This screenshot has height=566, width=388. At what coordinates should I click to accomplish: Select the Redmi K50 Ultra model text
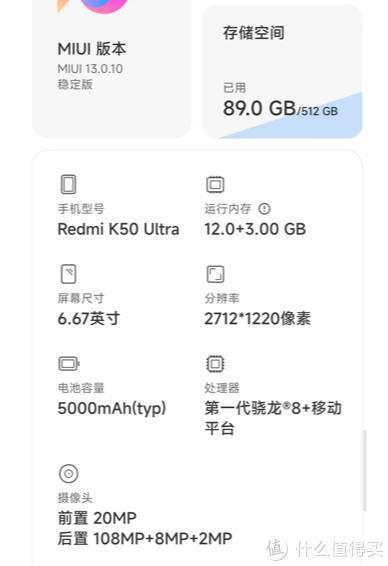[118, 229]
